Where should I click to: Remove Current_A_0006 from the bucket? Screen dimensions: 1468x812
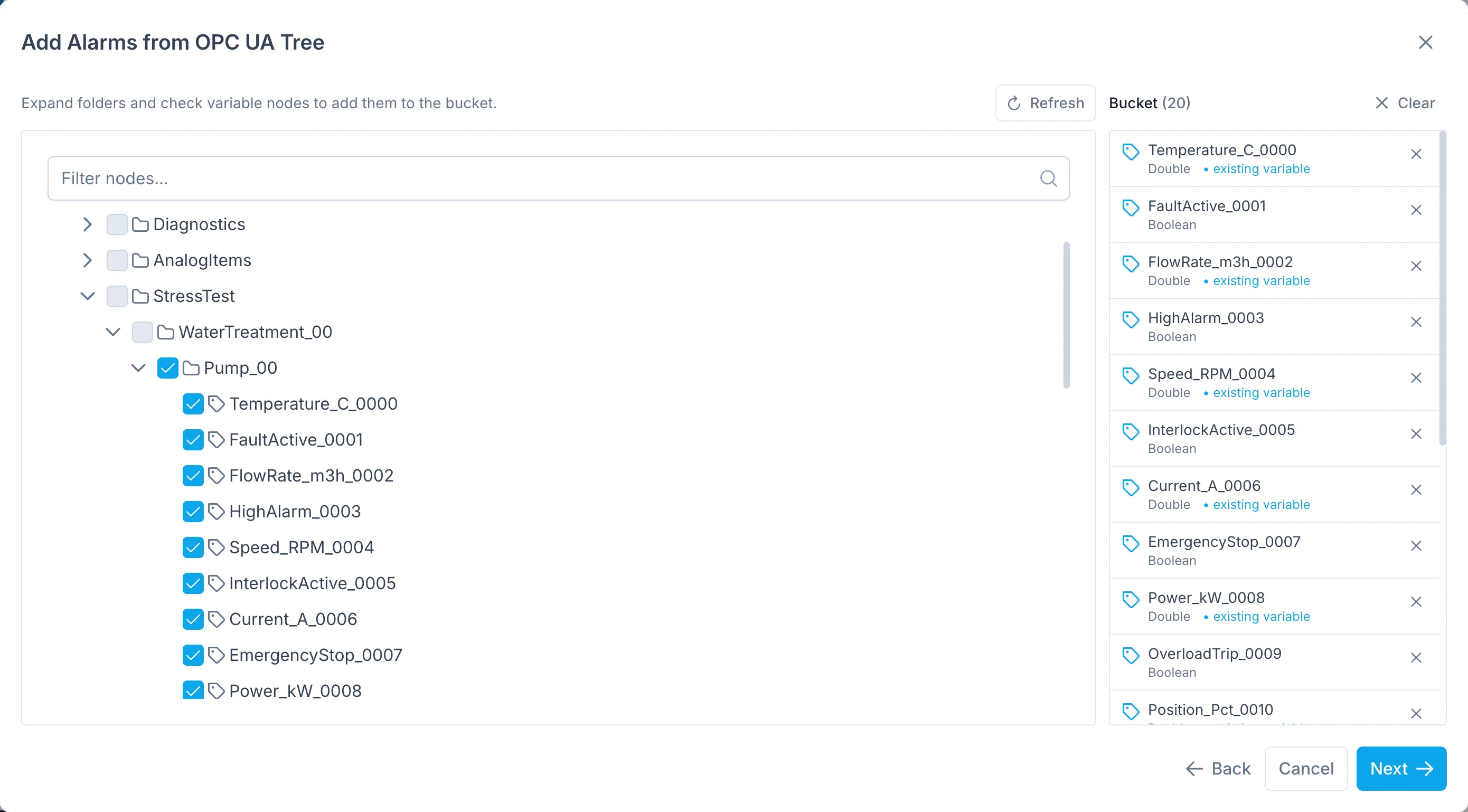pos(1416,489)
